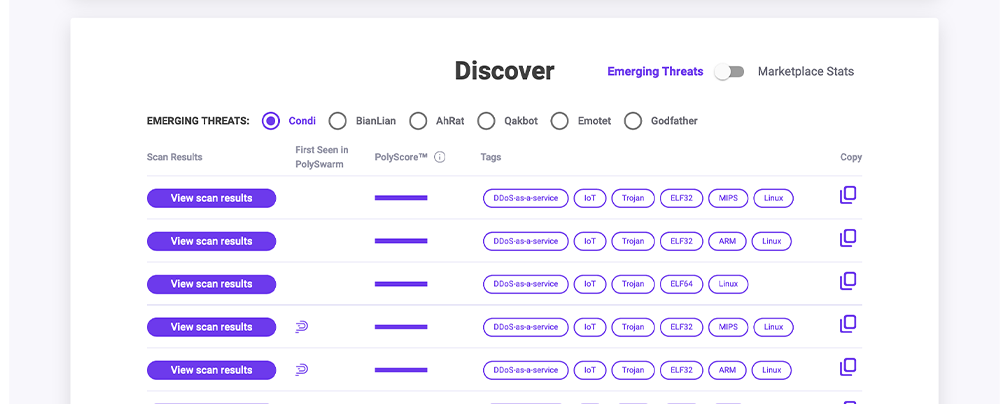Click the ELF64 tag

[681, 284]
